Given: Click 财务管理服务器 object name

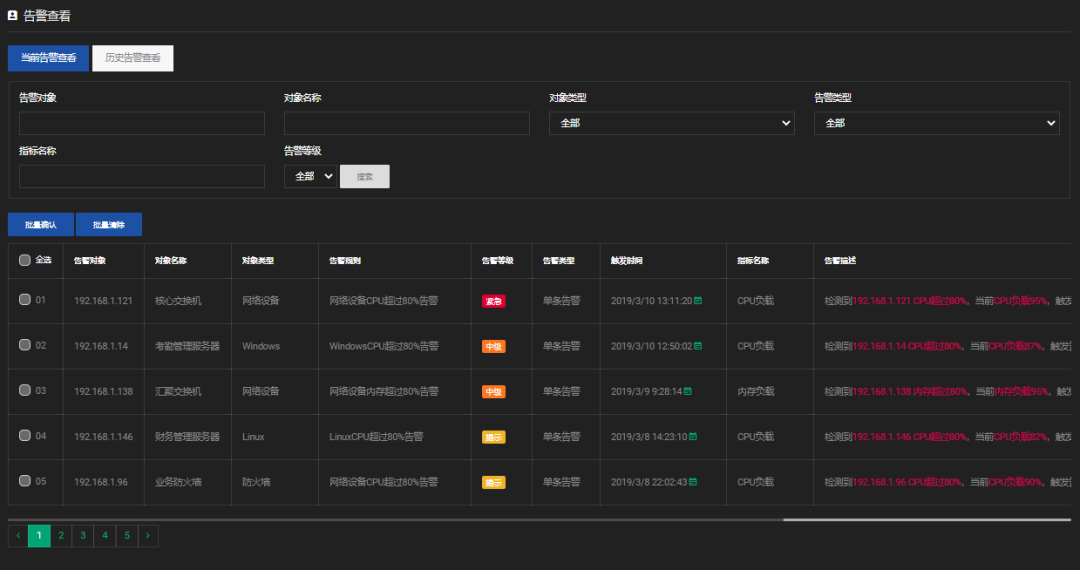Looking at the screenshot, I should click(x=187, y=437).
